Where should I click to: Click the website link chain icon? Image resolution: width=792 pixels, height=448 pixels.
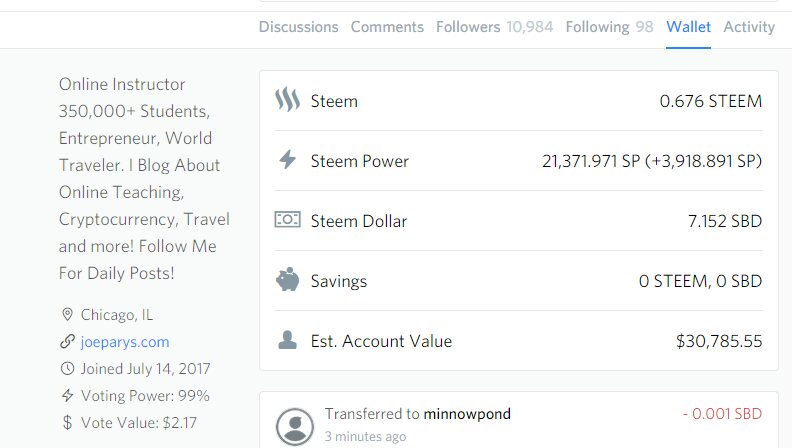point(68,342)
